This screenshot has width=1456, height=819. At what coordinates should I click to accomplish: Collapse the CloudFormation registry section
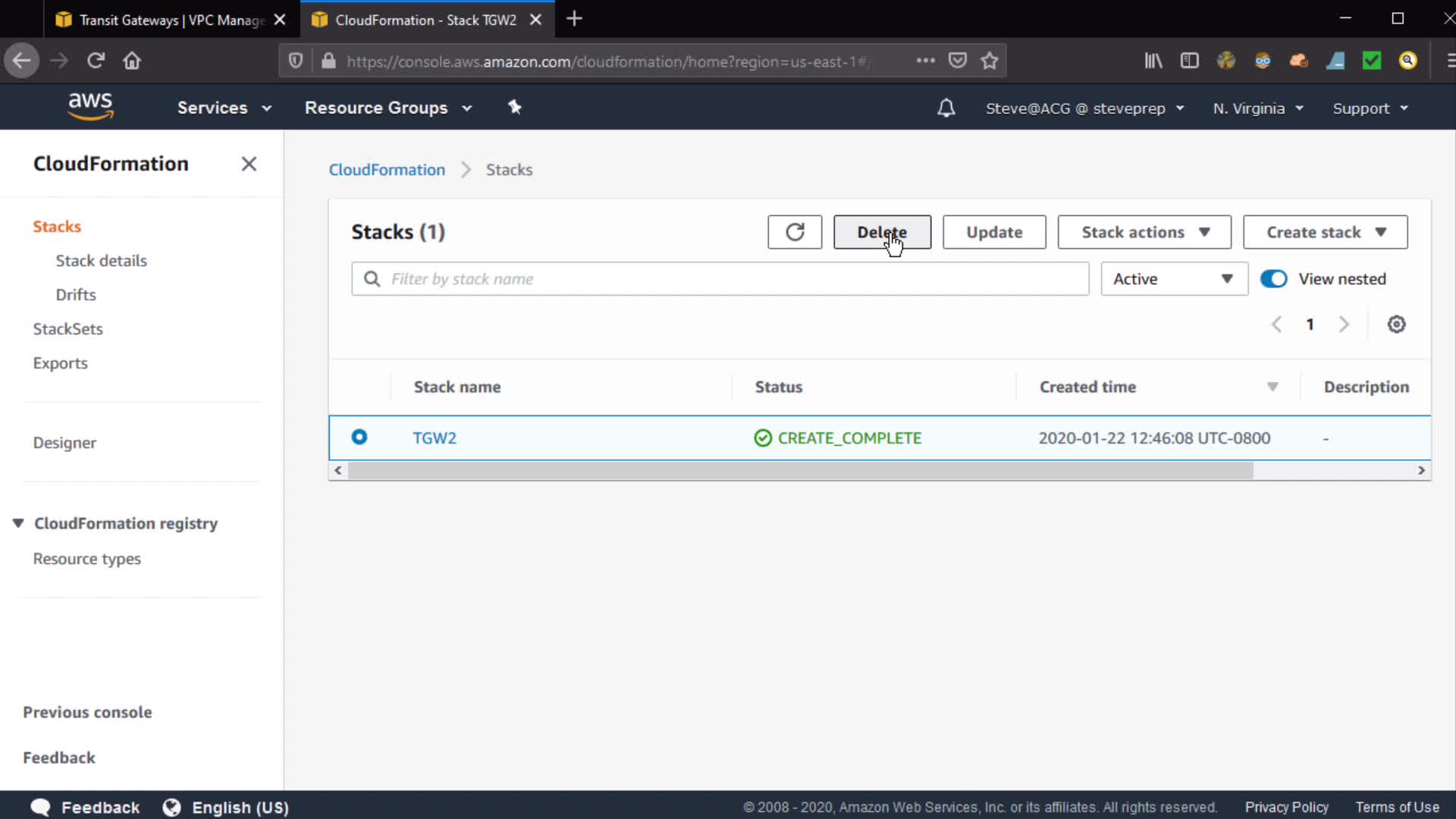click(x=18, y=523)
